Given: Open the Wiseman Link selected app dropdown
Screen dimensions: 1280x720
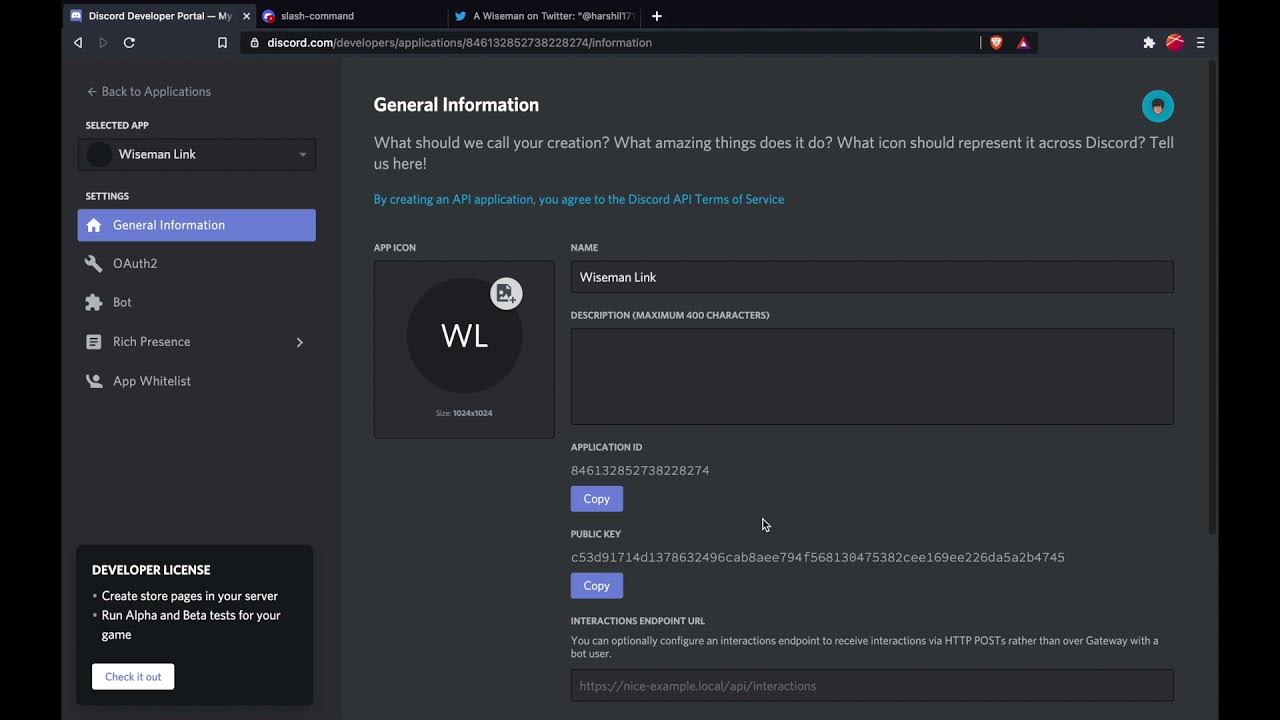Looking at the screenshot, I should coord(197,154).
